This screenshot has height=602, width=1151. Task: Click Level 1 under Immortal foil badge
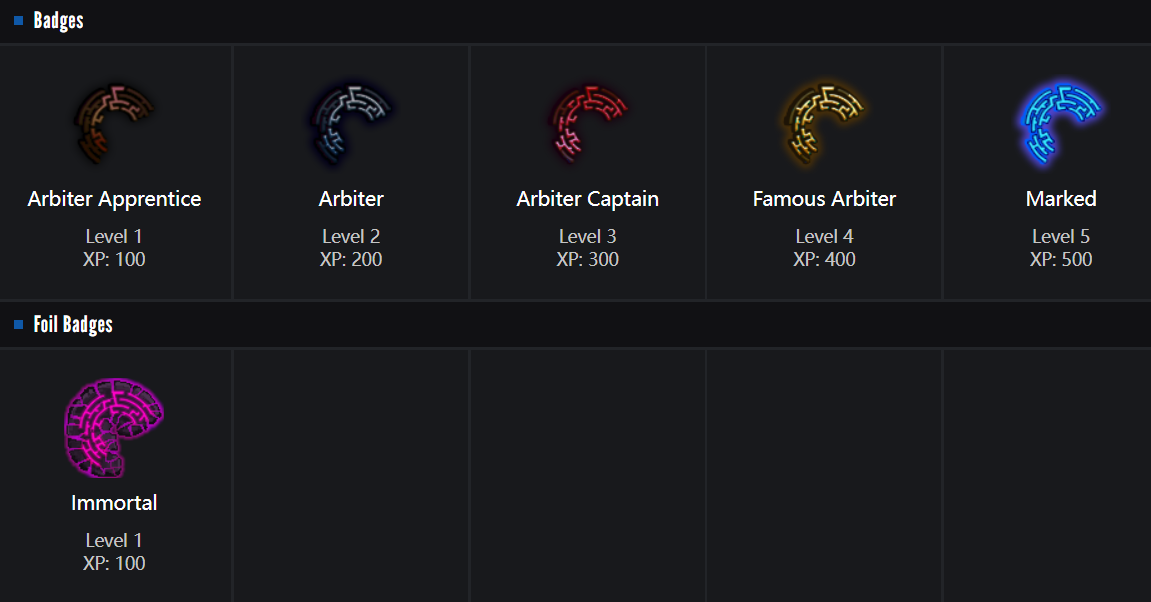(114, 541)
